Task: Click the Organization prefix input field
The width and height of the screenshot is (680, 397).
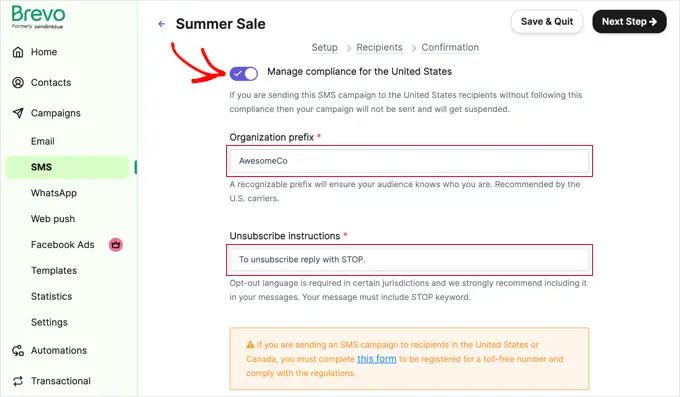Action: pyautogui.click(x=409, y=161)
